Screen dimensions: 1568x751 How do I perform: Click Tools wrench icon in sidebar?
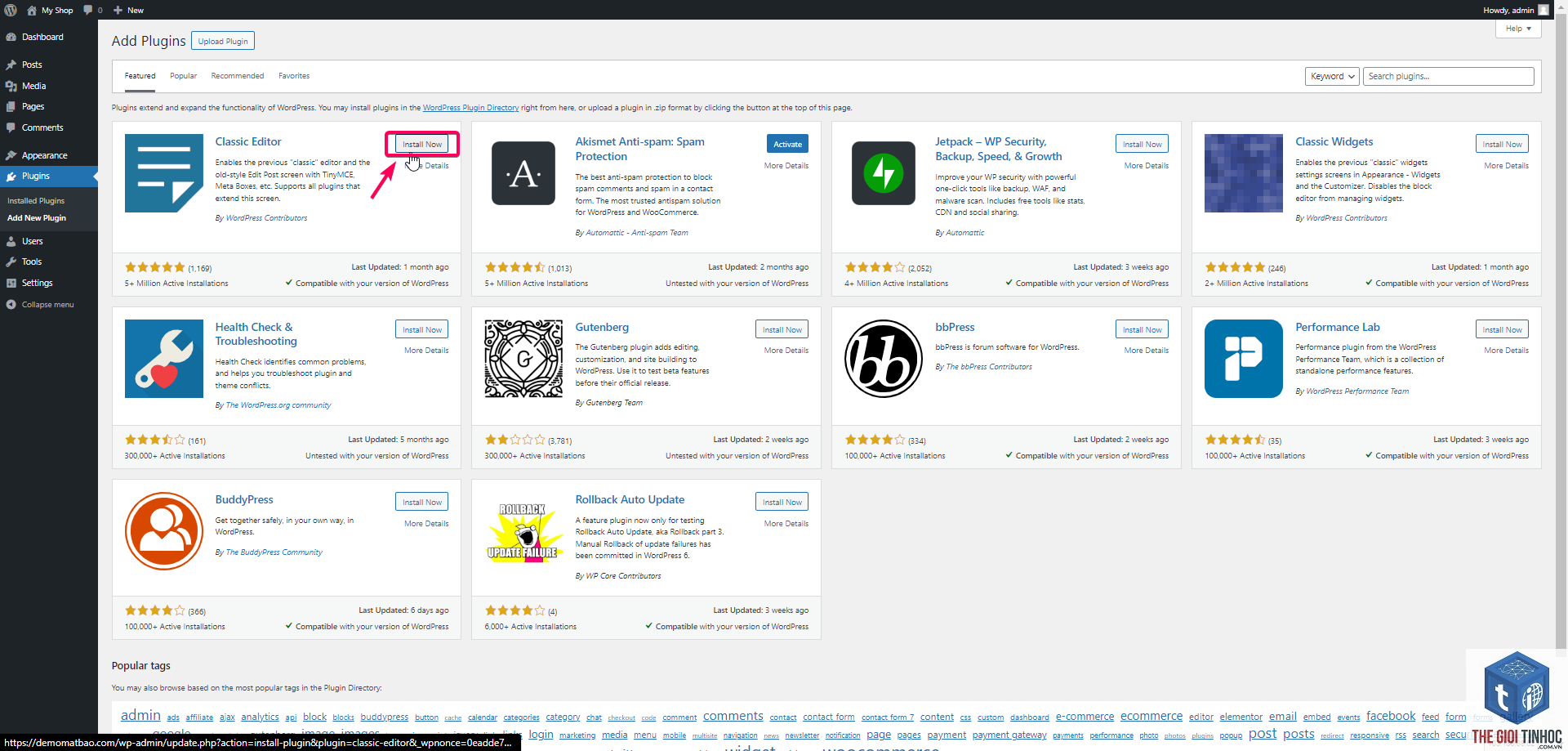tap(11, 262)
